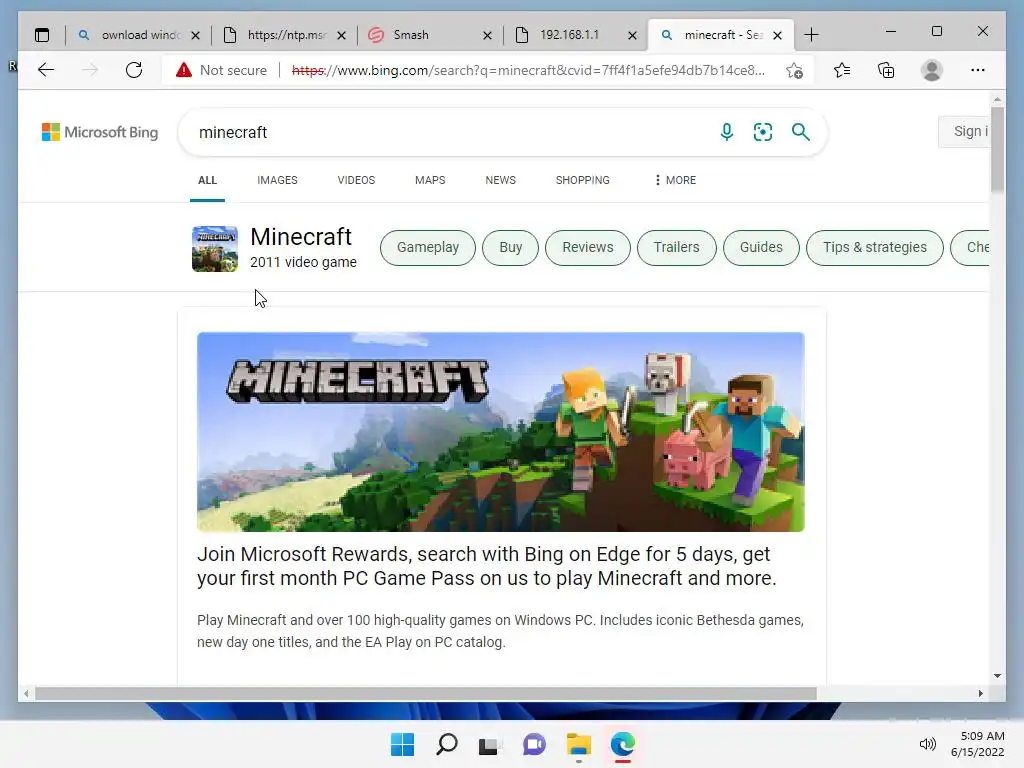Close the 192.168.1.1 tab
This screenshot has width=1024, height=768.
click(x=632, y=35)
